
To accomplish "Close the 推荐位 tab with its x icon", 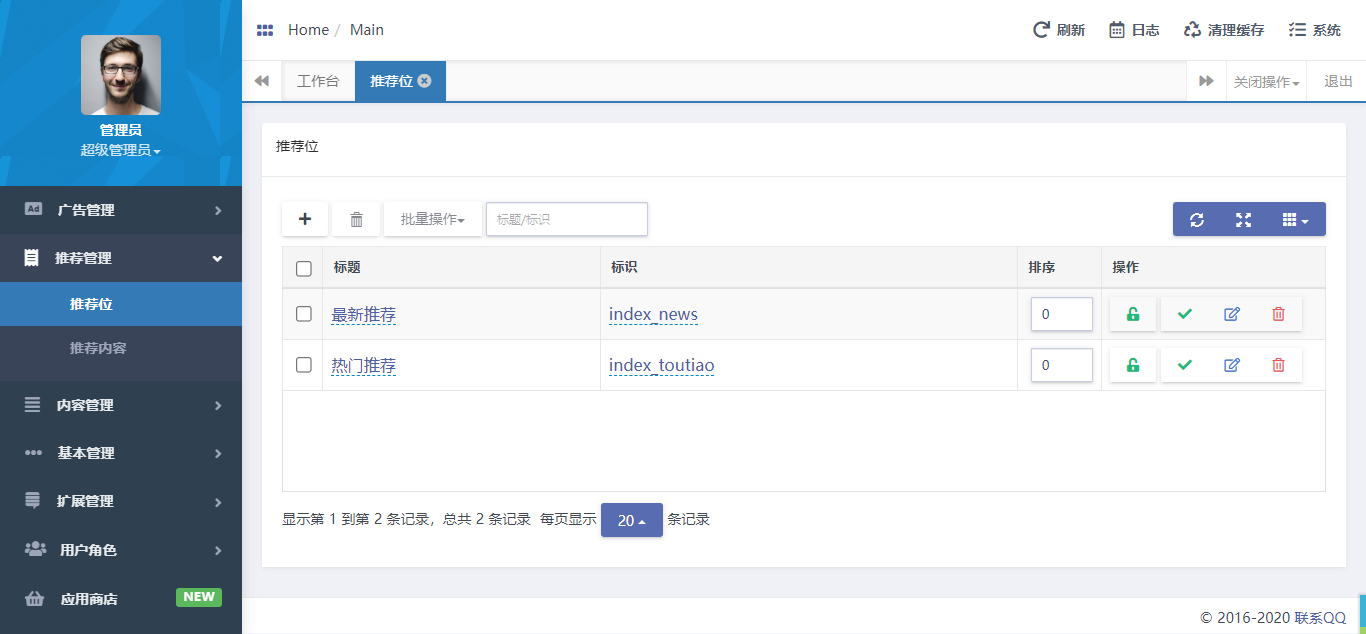I will (x=424, y=81).
